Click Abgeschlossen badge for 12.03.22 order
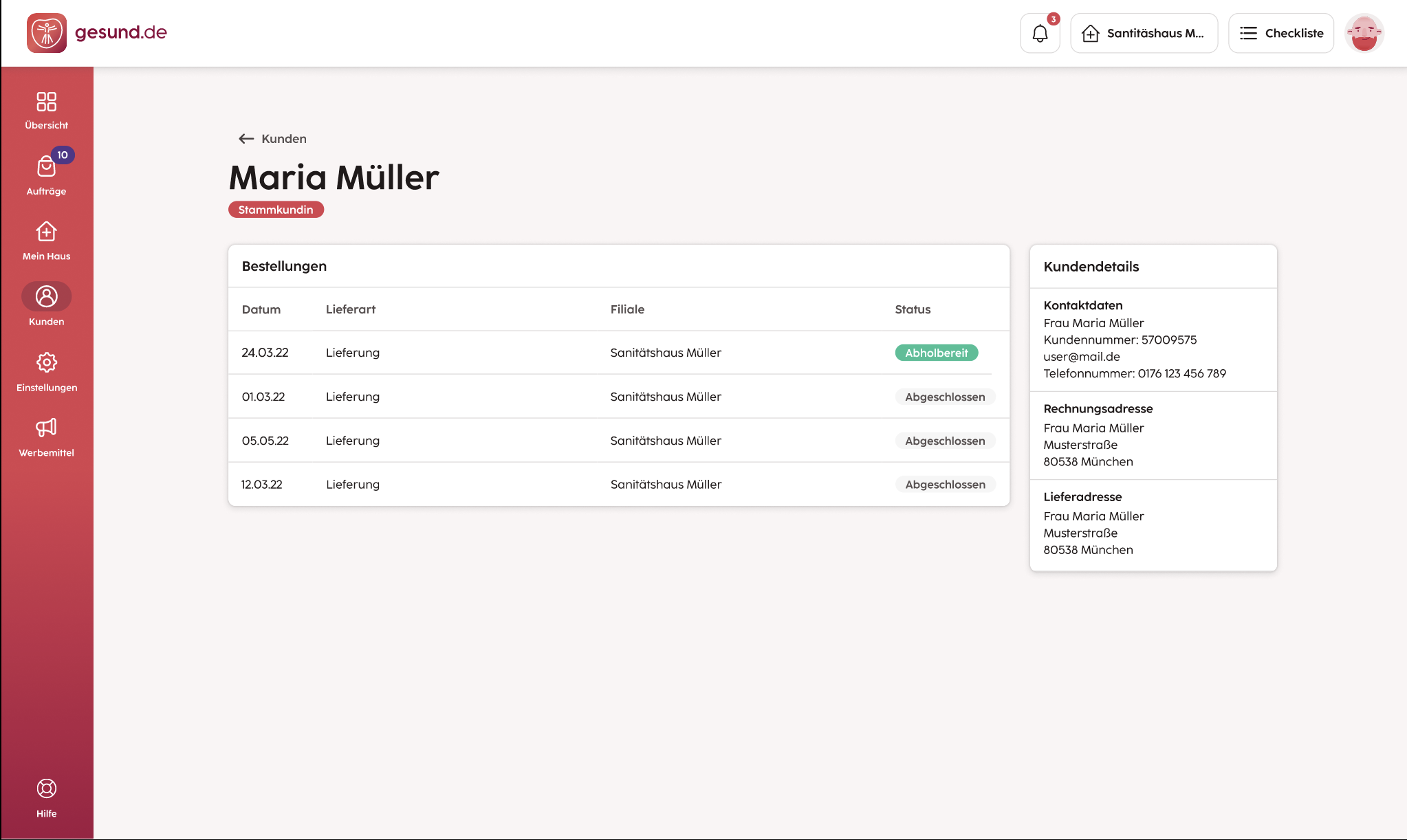Viewport: 1407px width, 840px height. pos(945,485)
